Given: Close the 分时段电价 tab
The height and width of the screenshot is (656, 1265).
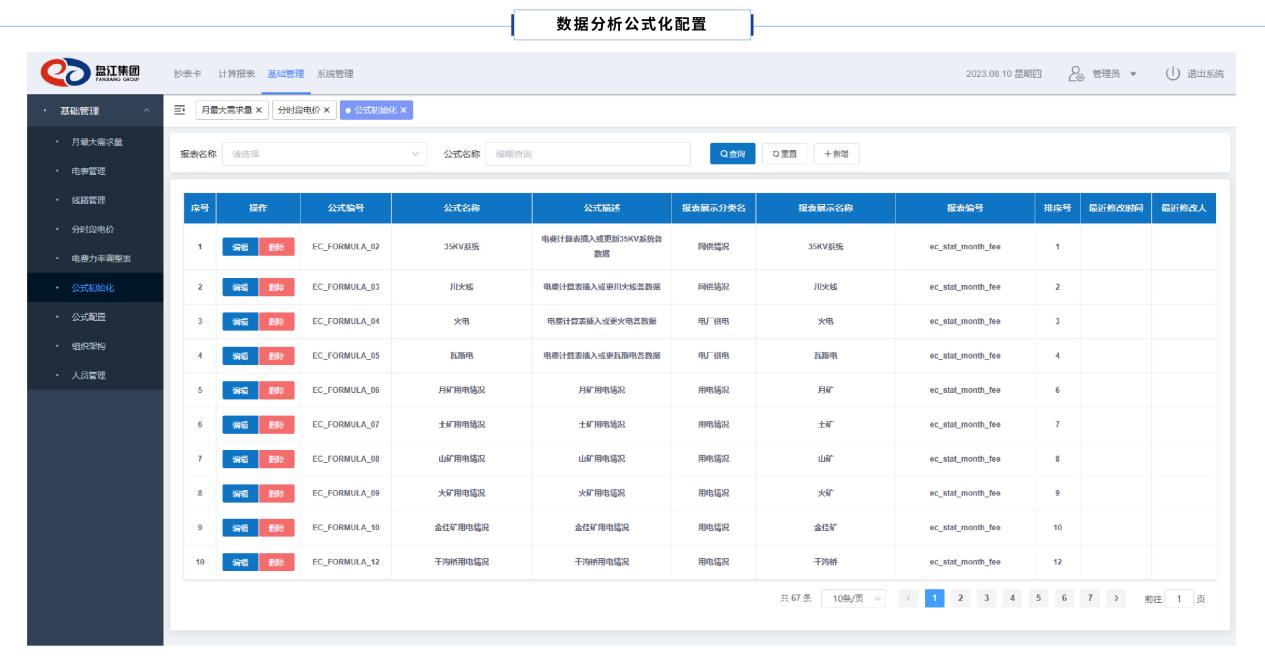Looking at the screenshot, I should [326, 109].
